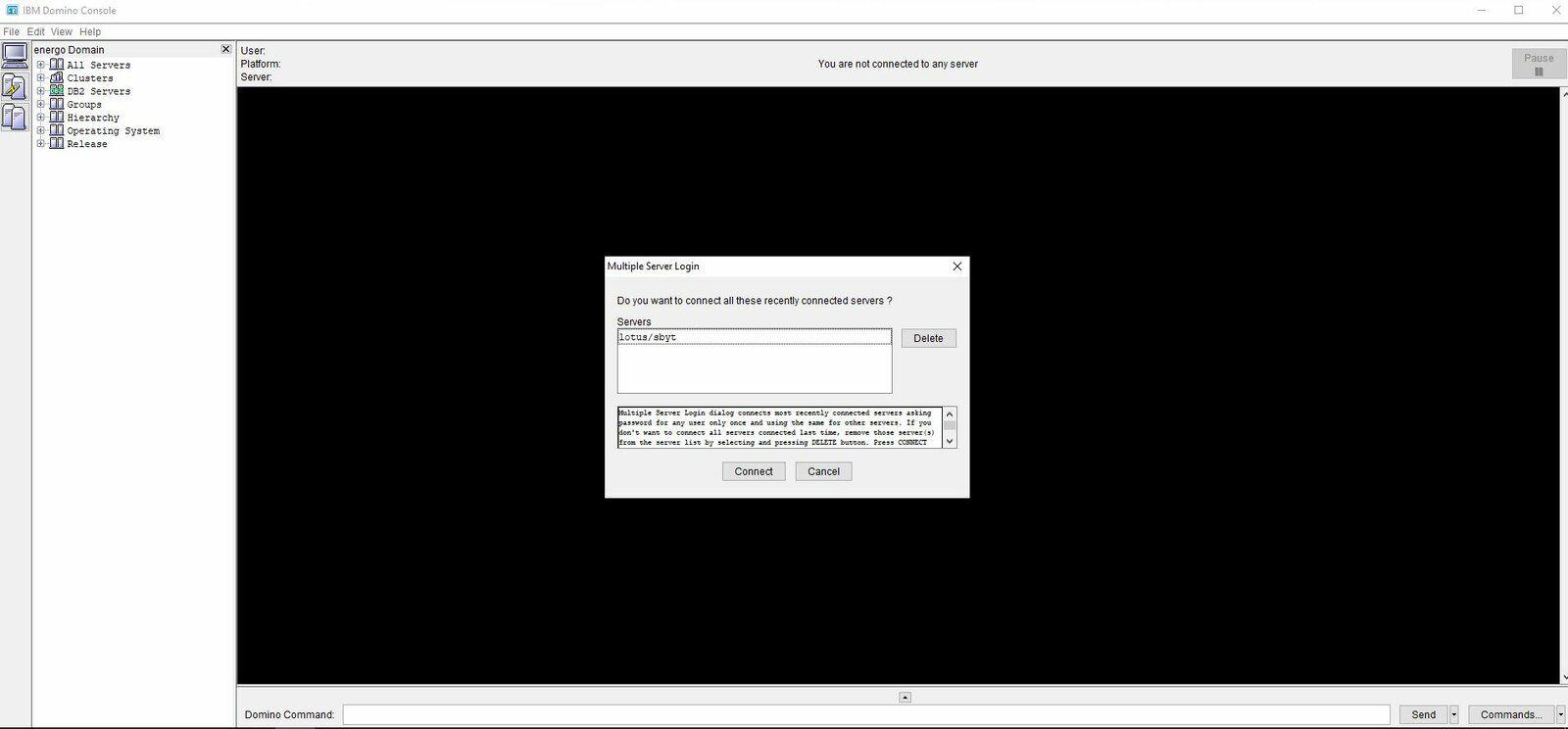
Task: Click the servers lightning-bolt icon in sidebar
Action: pyautogui.click(x=15, y=87)
